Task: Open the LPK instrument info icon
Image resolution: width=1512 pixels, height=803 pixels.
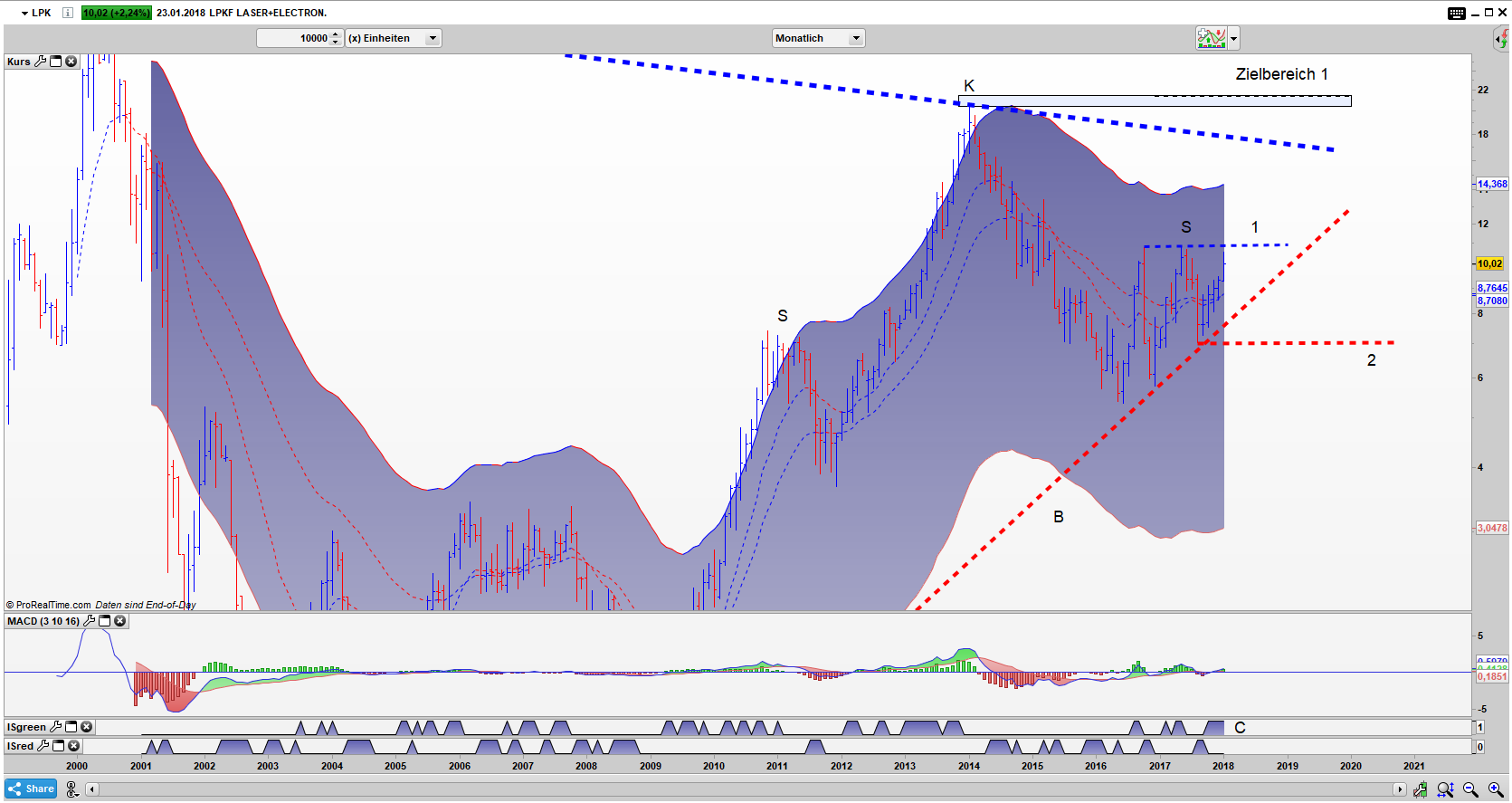Action: click(x=67, y=13)
